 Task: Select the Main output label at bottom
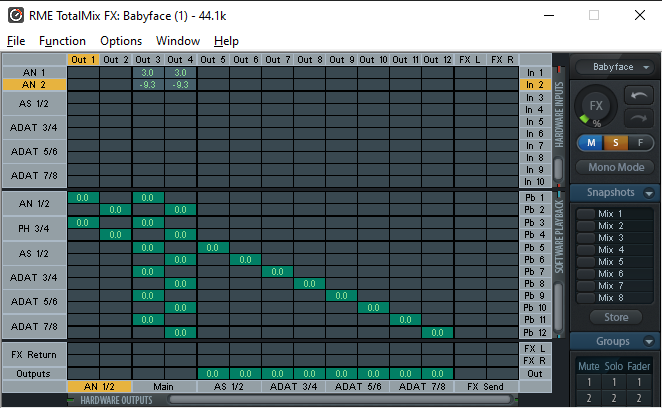164,386
